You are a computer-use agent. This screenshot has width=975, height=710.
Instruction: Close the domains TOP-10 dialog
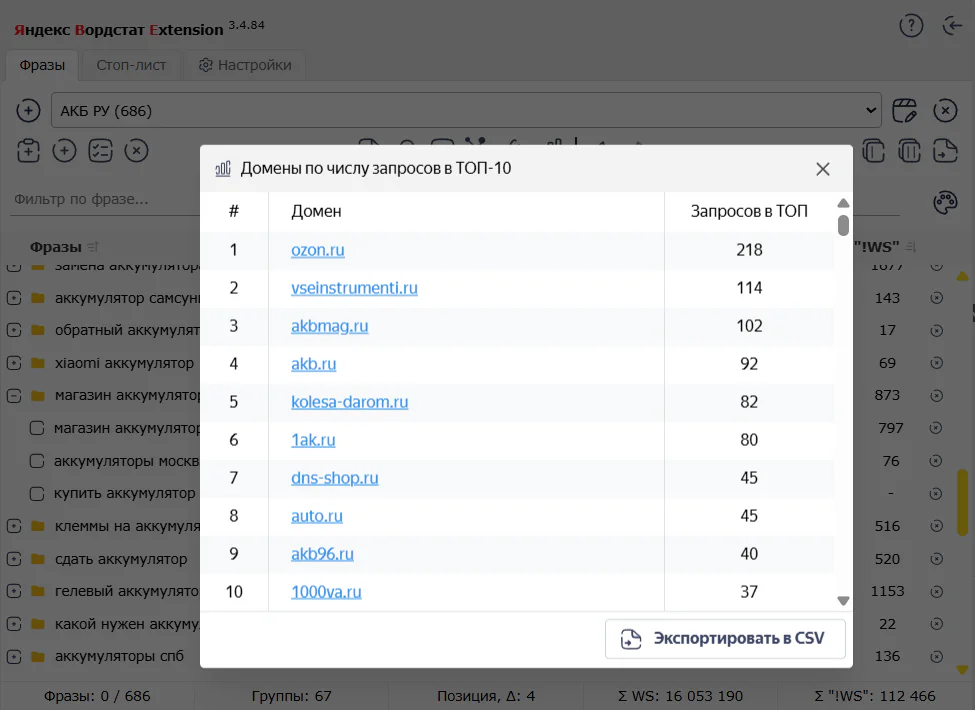click(823, 169)
